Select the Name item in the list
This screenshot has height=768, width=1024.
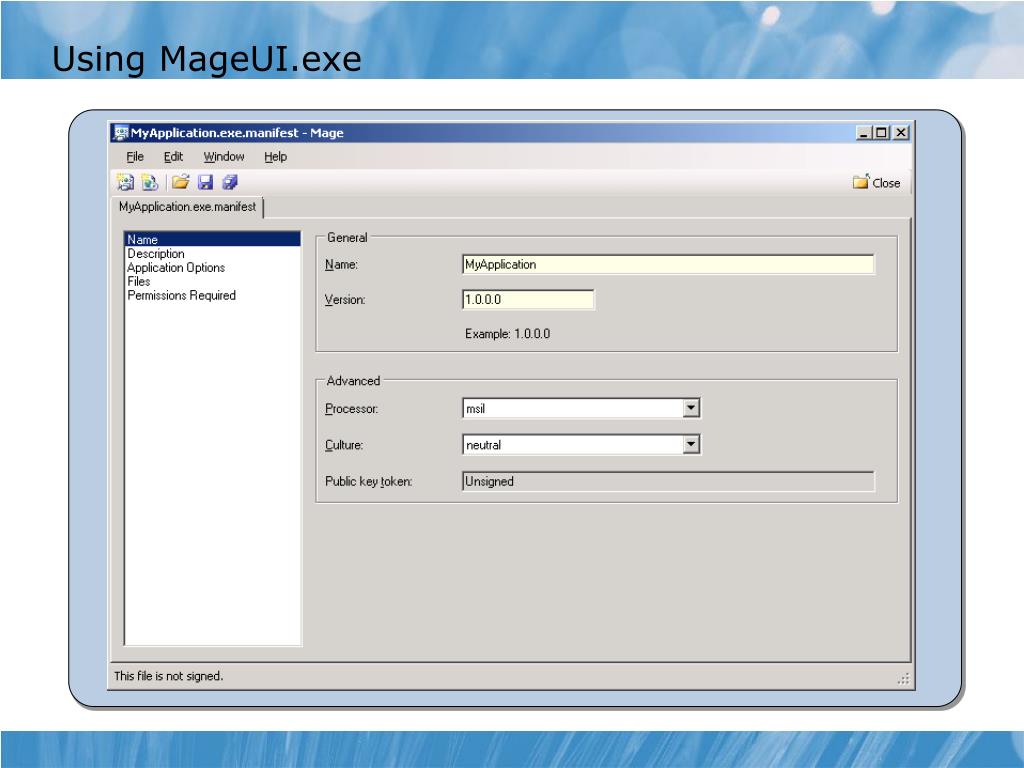(212, 239)
